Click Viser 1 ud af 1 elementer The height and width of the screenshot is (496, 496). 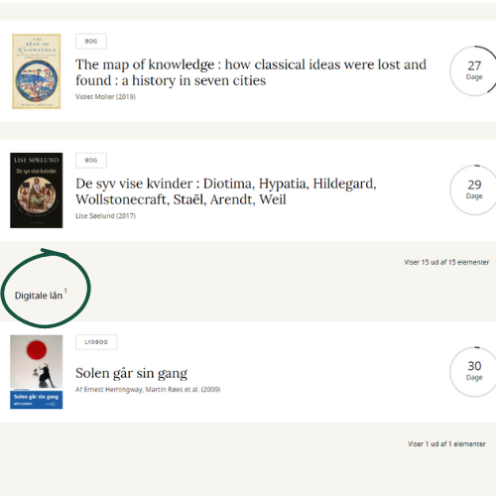447,444
